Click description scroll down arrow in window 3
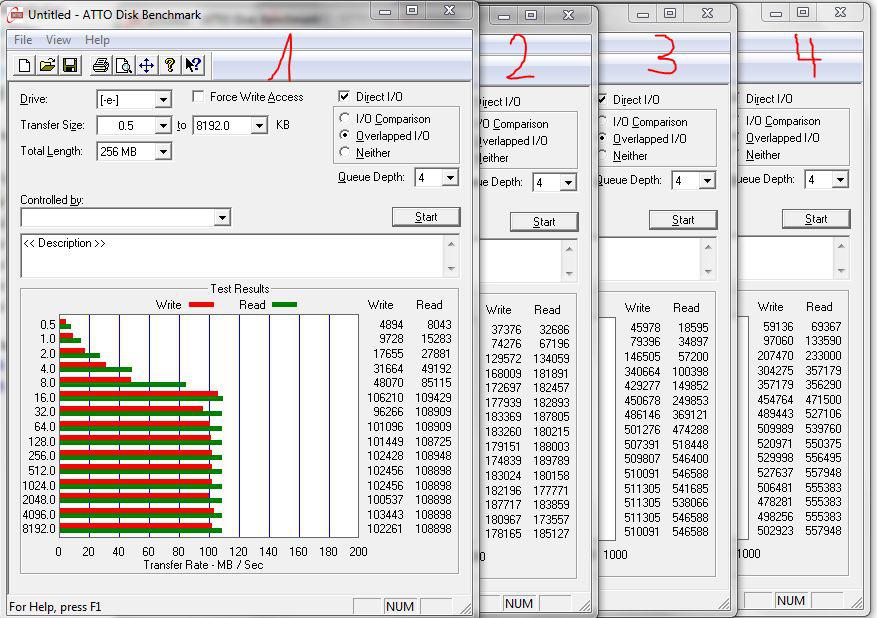Screen dimensions: 877x618 pos(708,271)
